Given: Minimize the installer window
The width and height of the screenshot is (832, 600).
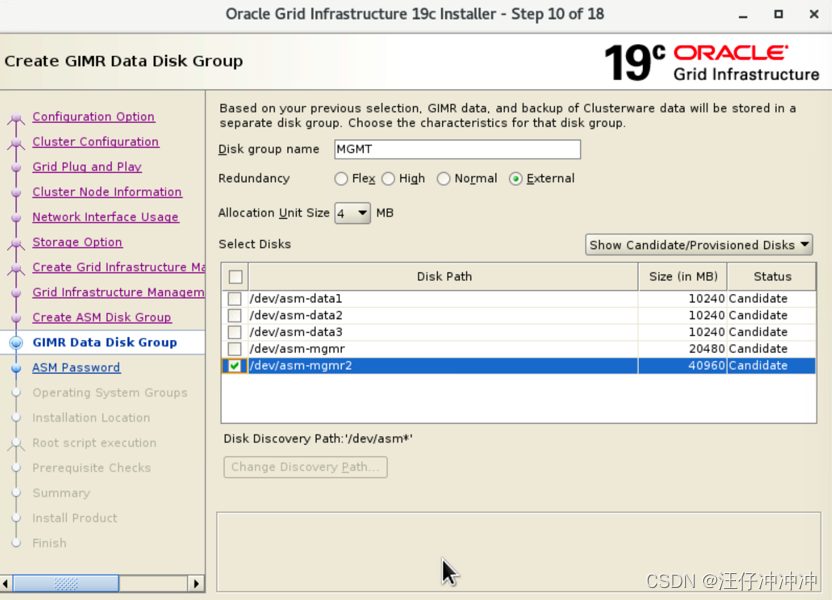Looking at the screenshot, I should (x=743, y=15).
